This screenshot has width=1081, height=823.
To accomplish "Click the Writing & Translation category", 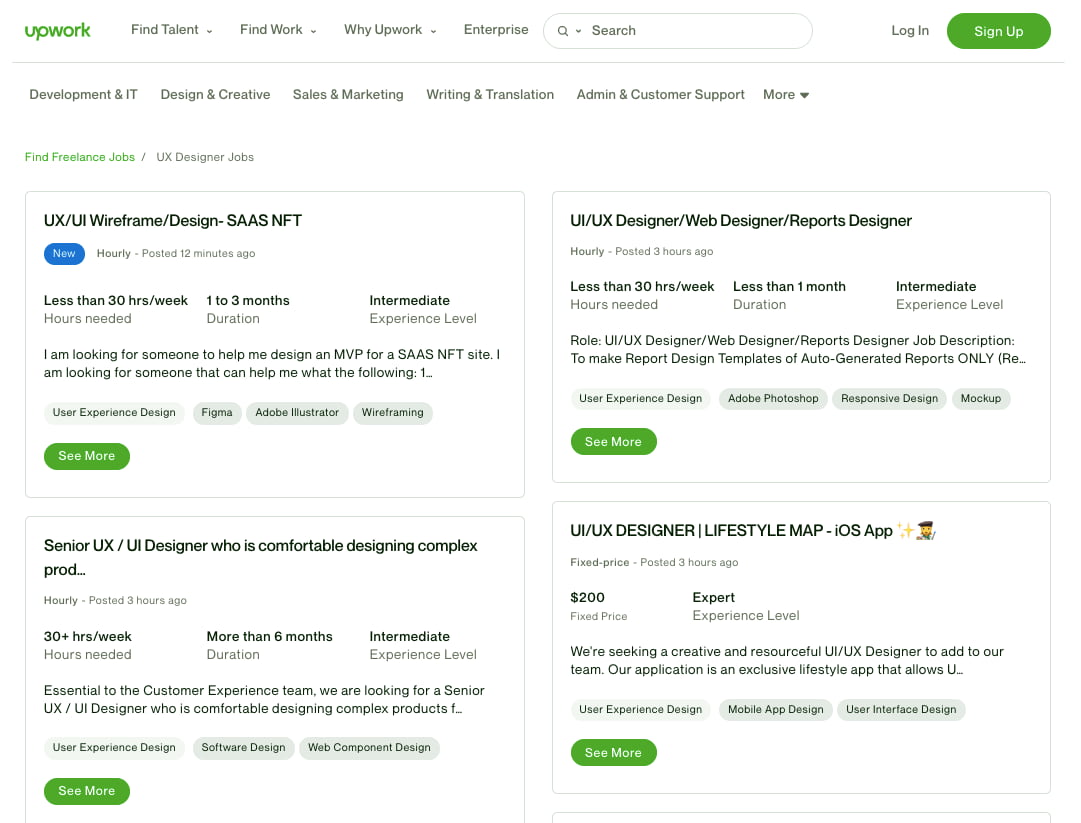I will point(490,94).
